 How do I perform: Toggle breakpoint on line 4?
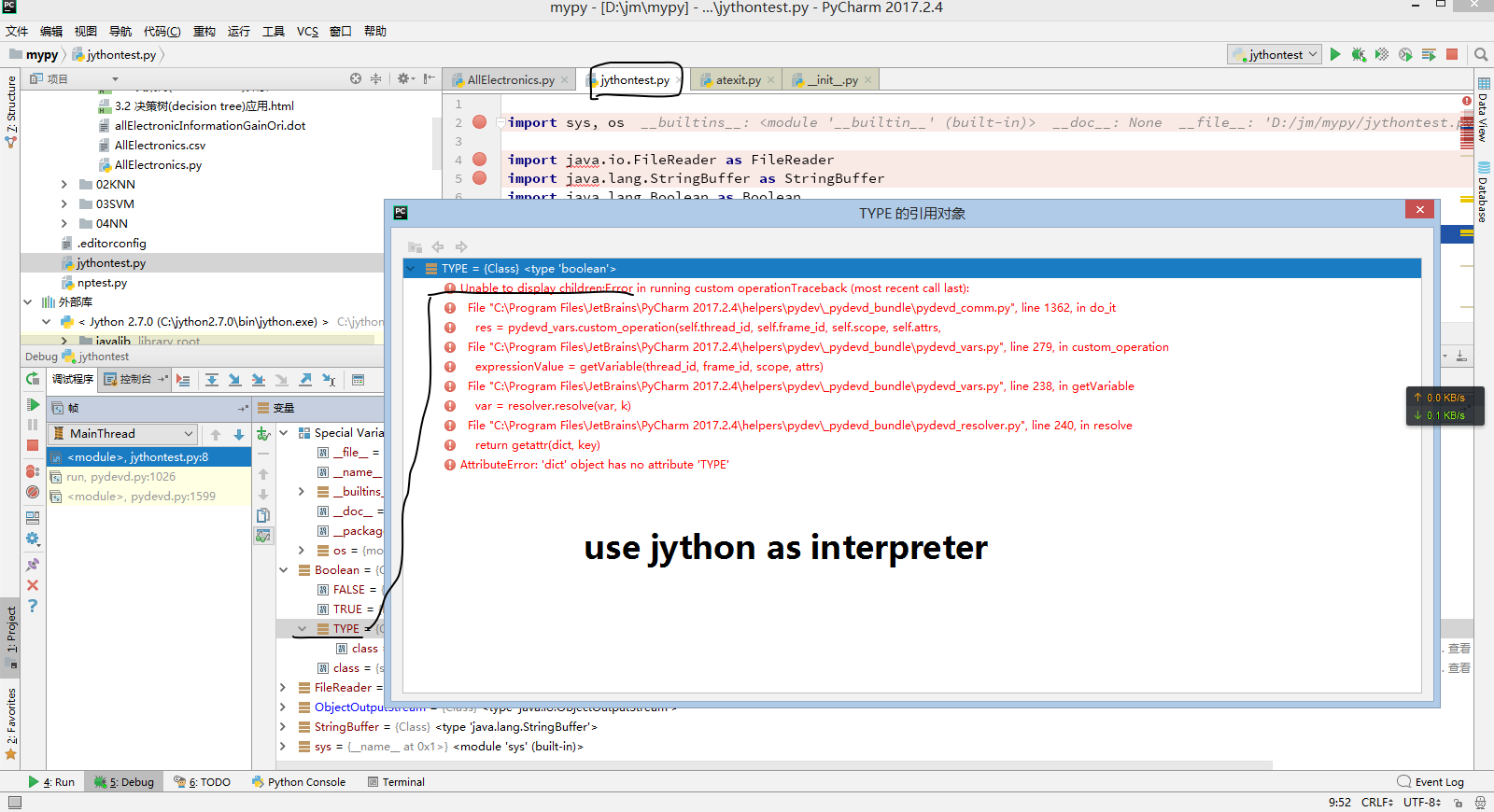pos(480,160)
